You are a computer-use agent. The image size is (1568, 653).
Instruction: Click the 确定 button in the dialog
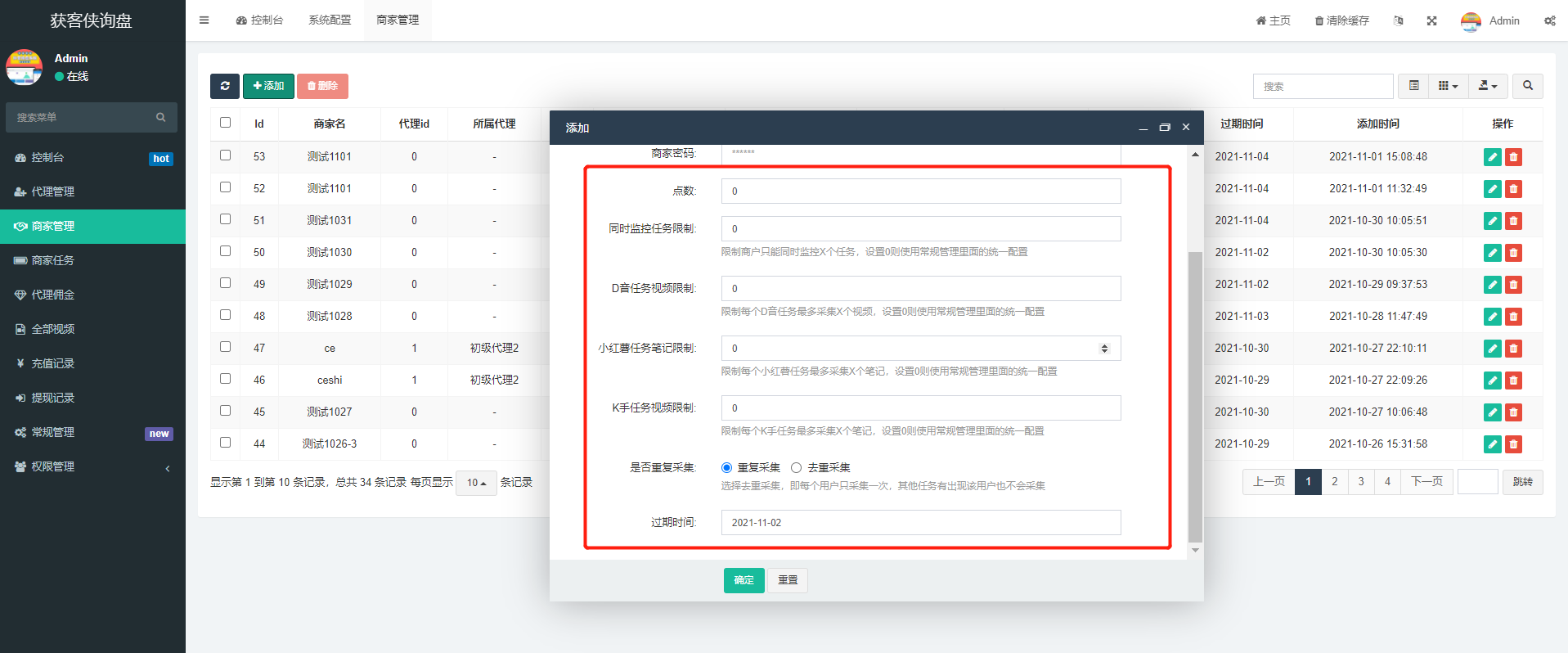pyautogui.click(x=744, y=580)
